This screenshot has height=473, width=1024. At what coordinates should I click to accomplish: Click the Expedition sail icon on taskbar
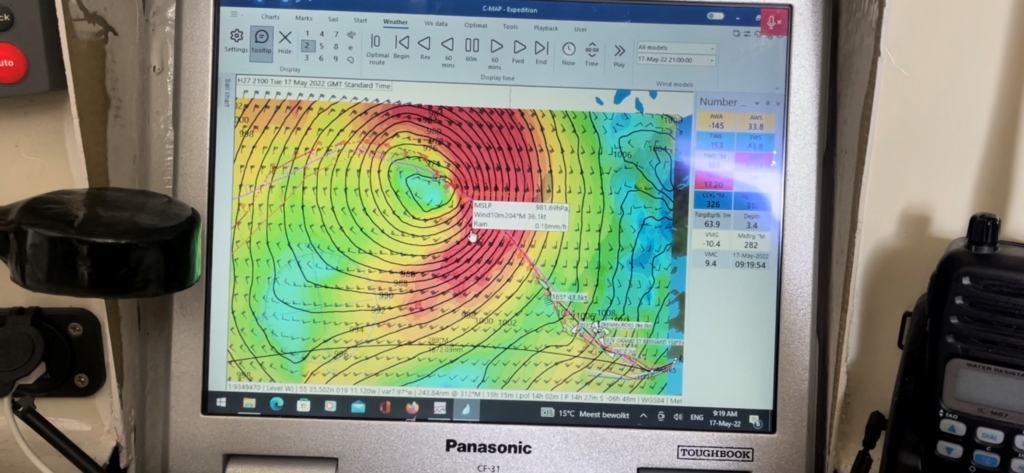466,410
